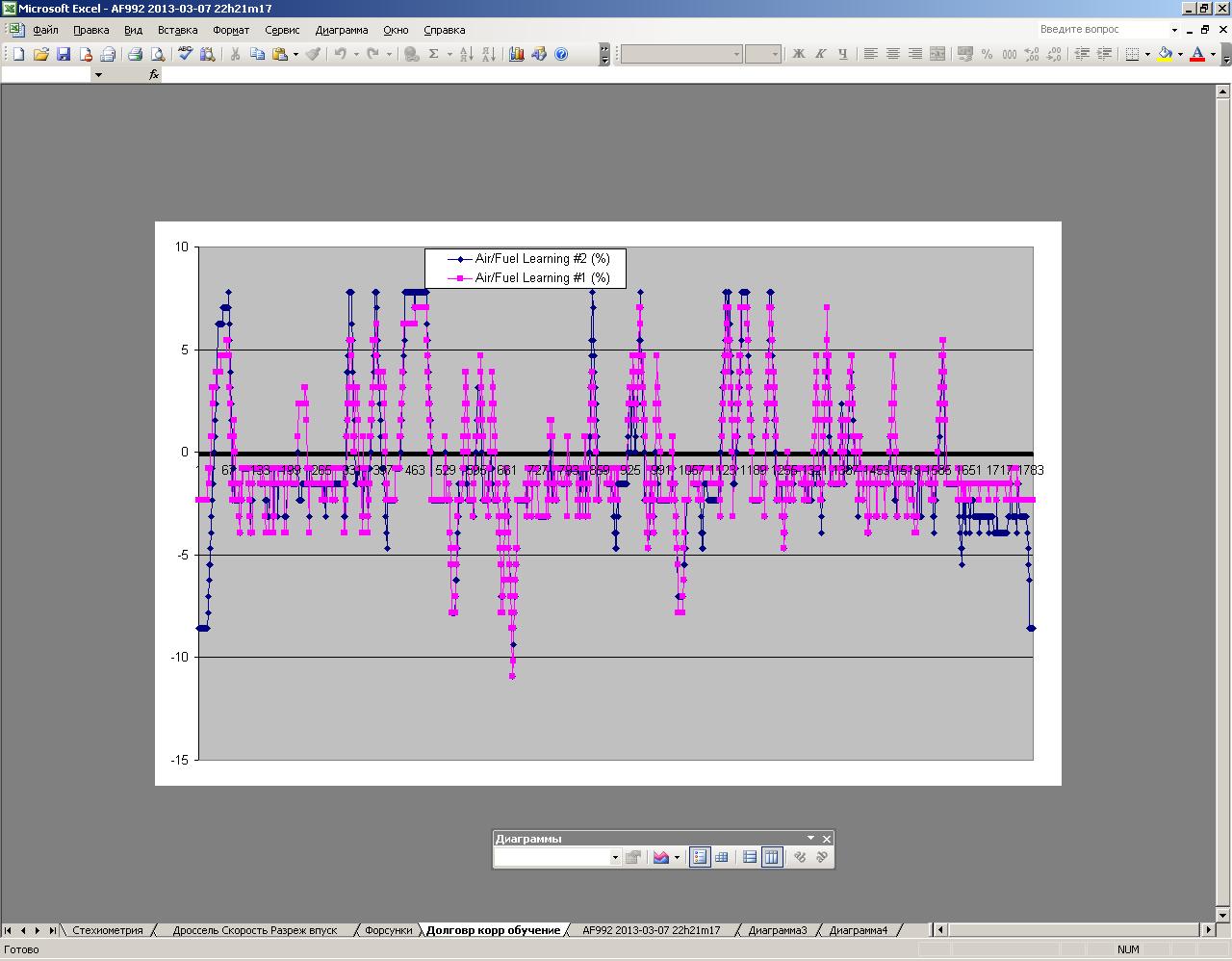Screen dimensions: 1232x961
Task: Click the Print icon in the toolbar
Action: pos(136,54)
